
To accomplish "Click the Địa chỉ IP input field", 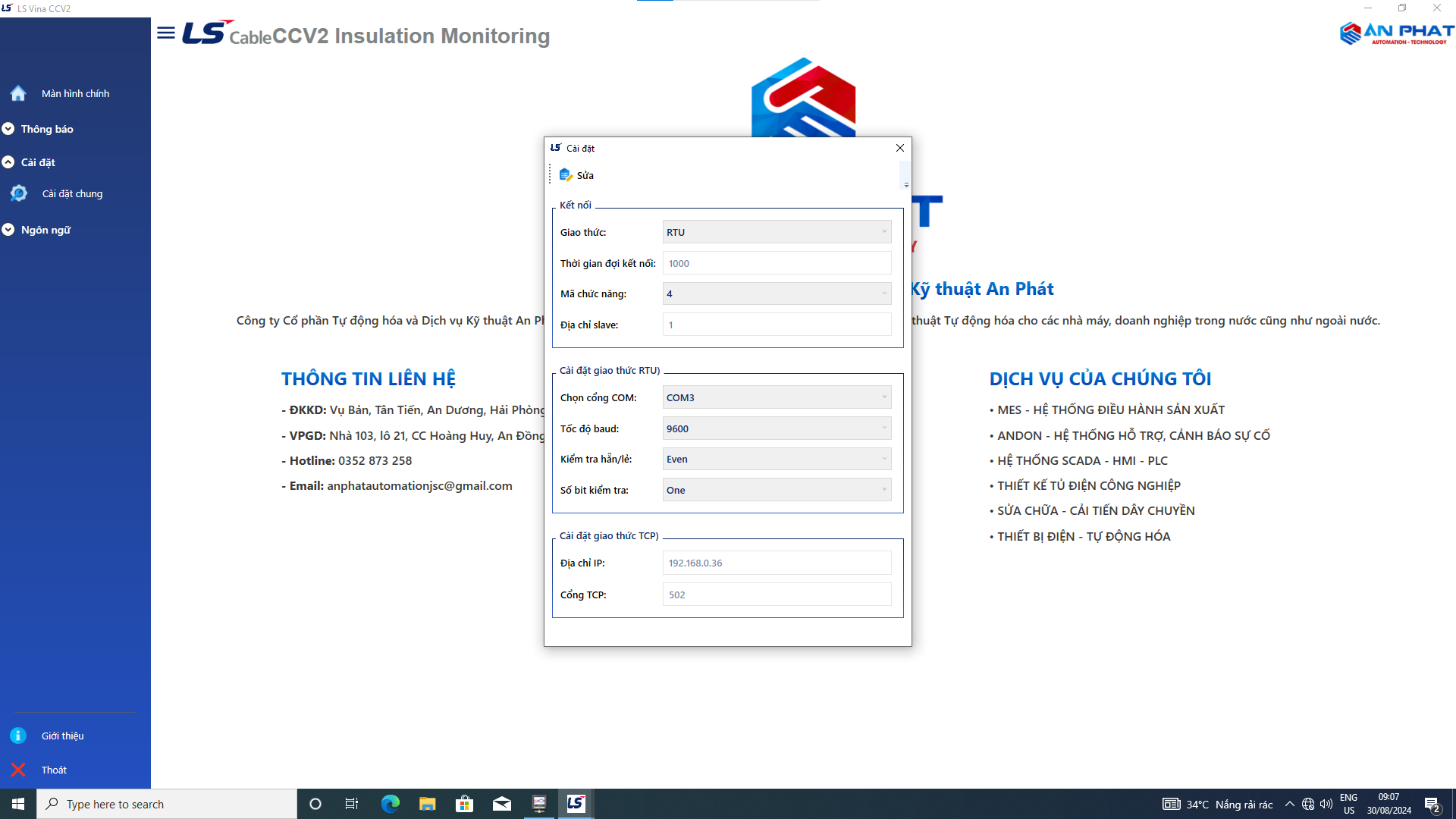I will click(777, 563).
